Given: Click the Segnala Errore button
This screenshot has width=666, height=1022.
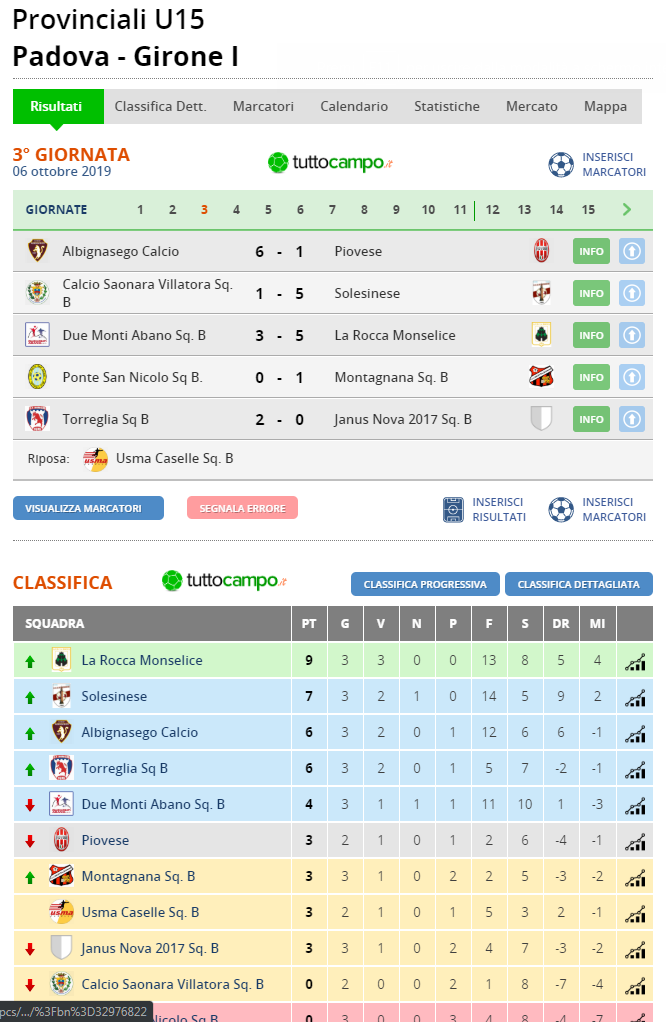Looking at the screenshot, I should click(242, 508).
